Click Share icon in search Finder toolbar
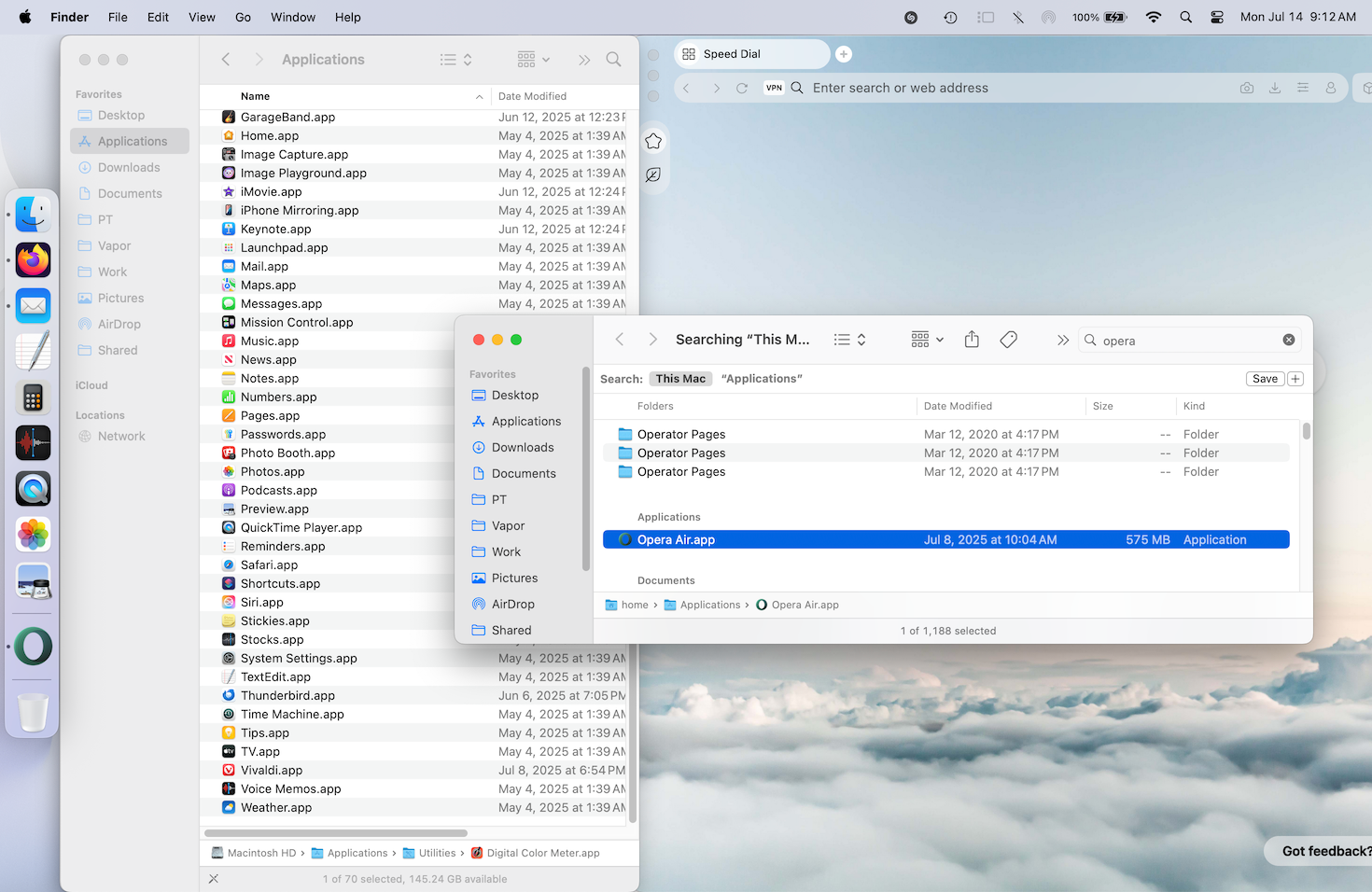This screenshot has width=1372, height=892. (972, 340)
